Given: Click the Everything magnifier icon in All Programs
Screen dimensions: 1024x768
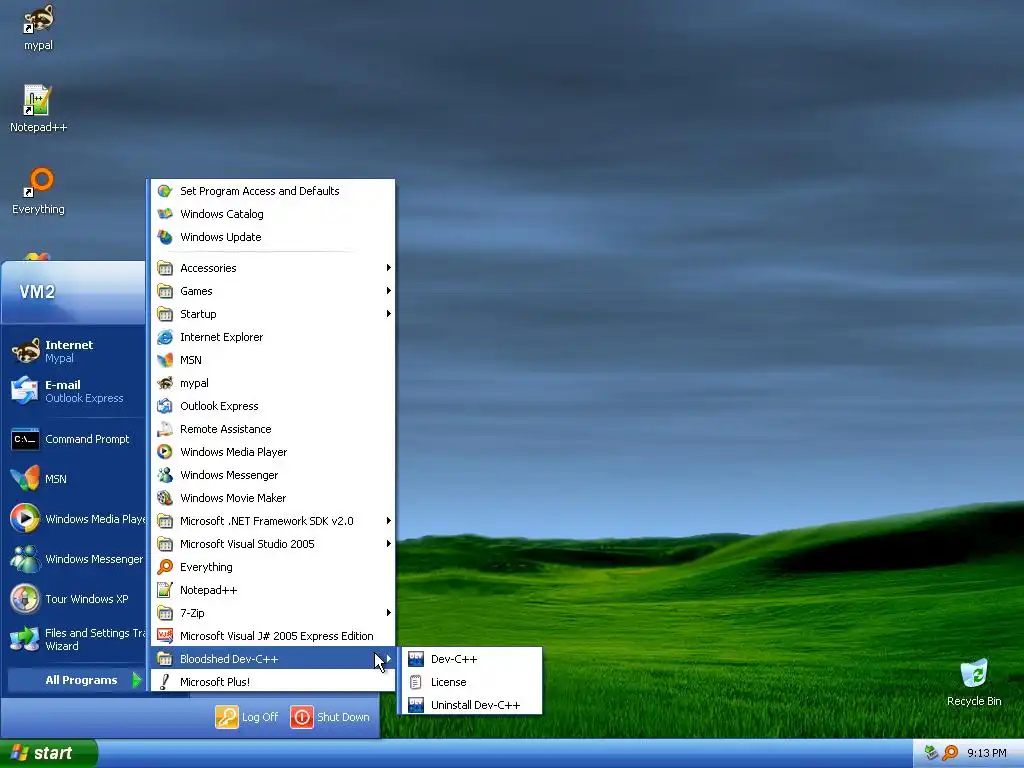Looking at the screenshot, I should click(165, 567).
